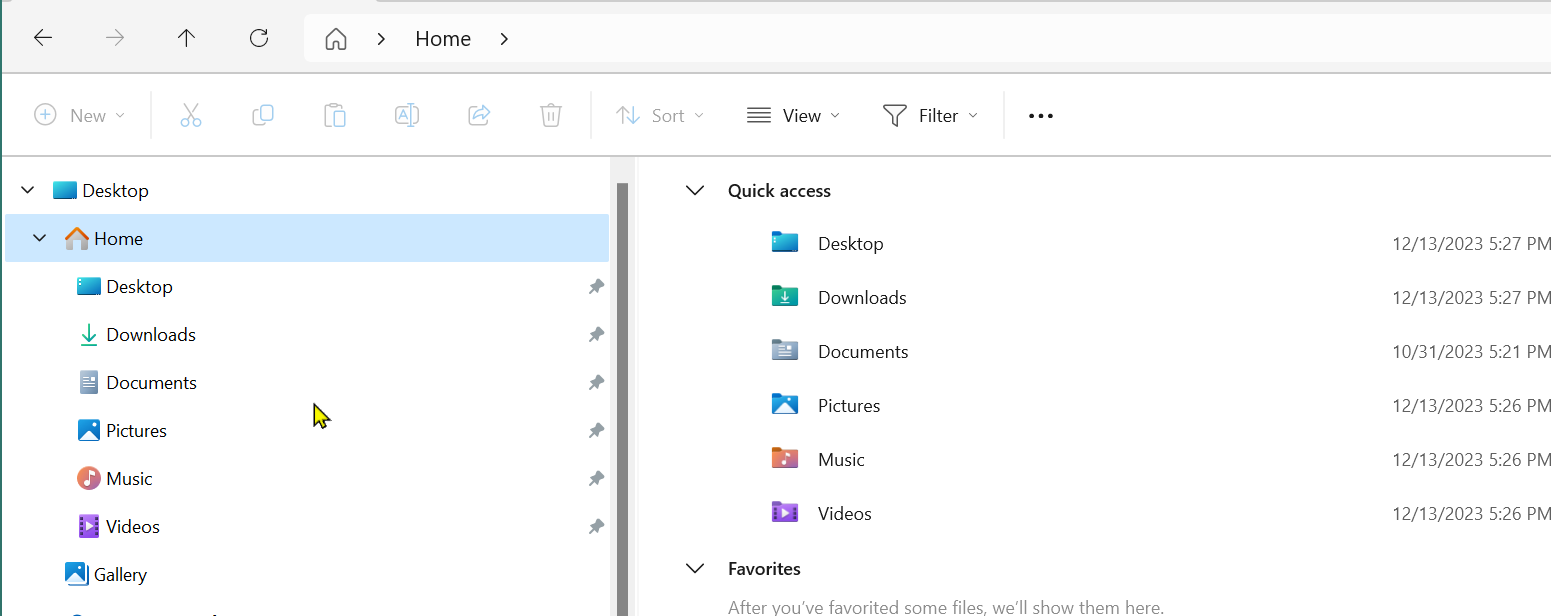Select the Gallery item in the sidebar
The width and height of the screenshot is (1551, 616).
(x=120, y=574)
